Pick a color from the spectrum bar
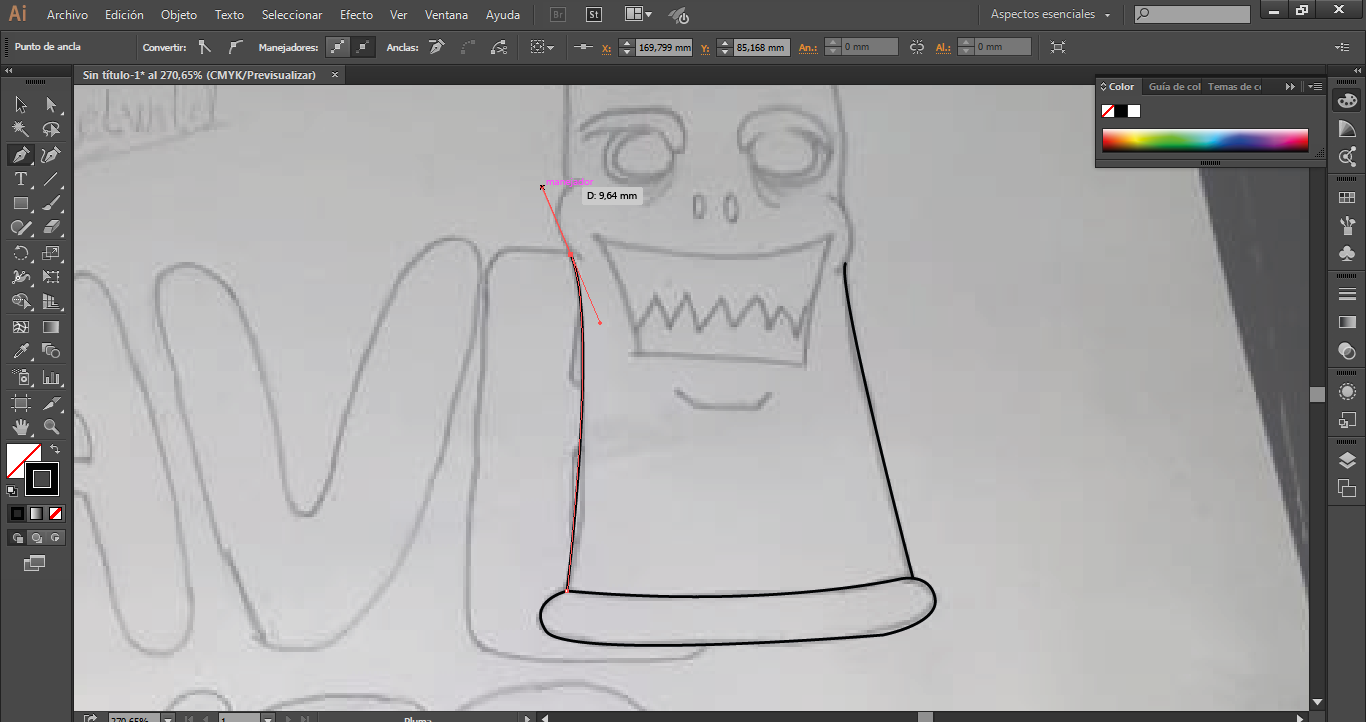This screenshot has height=722, width=1366. coord(1205,140)
